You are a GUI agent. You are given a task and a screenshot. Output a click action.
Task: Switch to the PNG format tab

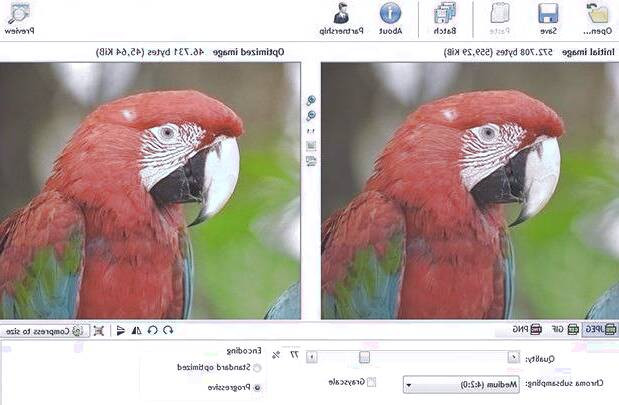pos(527,329)
